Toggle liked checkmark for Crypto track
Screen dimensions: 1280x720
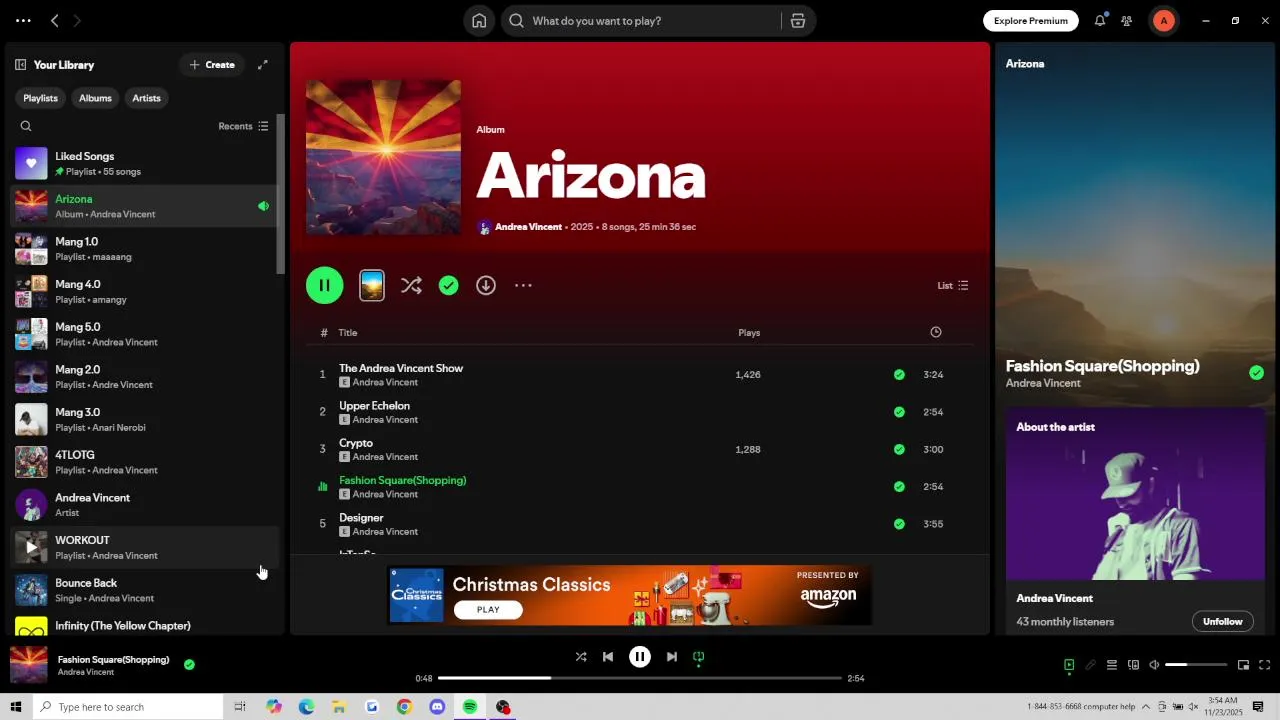click(899, 449)
